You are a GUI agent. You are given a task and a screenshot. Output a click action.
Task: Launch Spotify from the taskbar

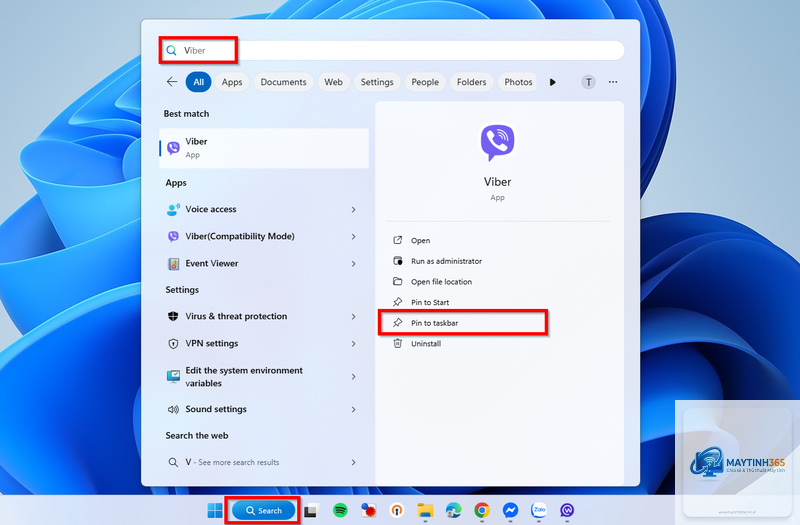pos(340,510)
